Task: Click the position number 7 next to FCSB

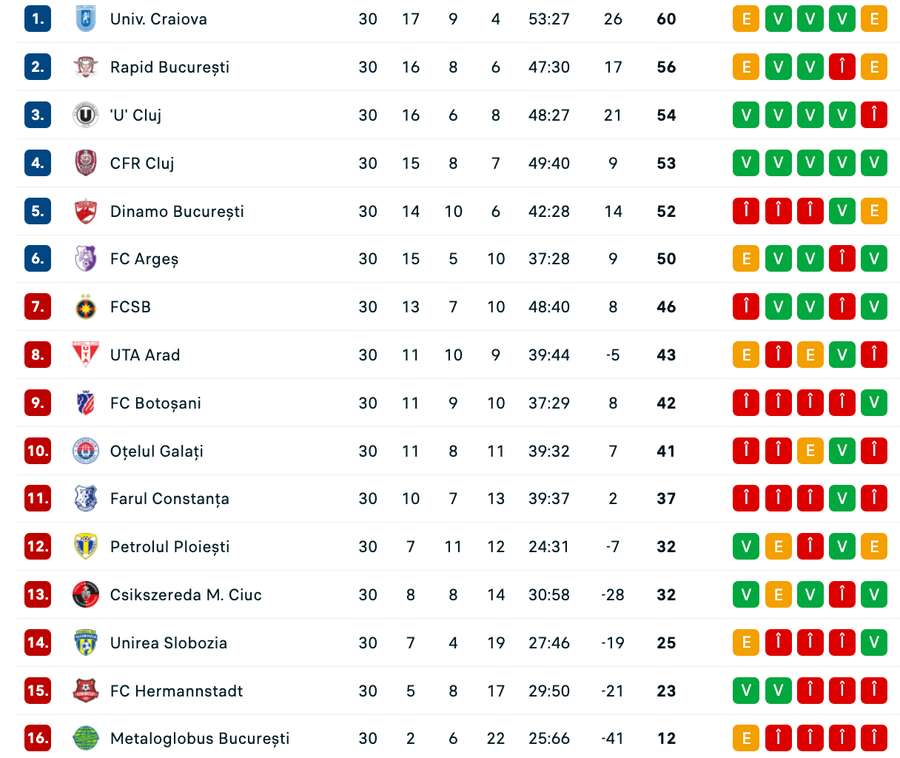Action: (x=37, y=307)
